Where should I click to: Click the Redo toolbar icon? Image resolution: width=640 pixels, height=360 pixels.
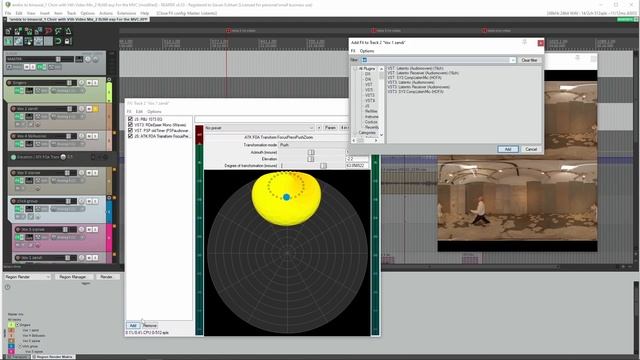[x=58, y=31]
